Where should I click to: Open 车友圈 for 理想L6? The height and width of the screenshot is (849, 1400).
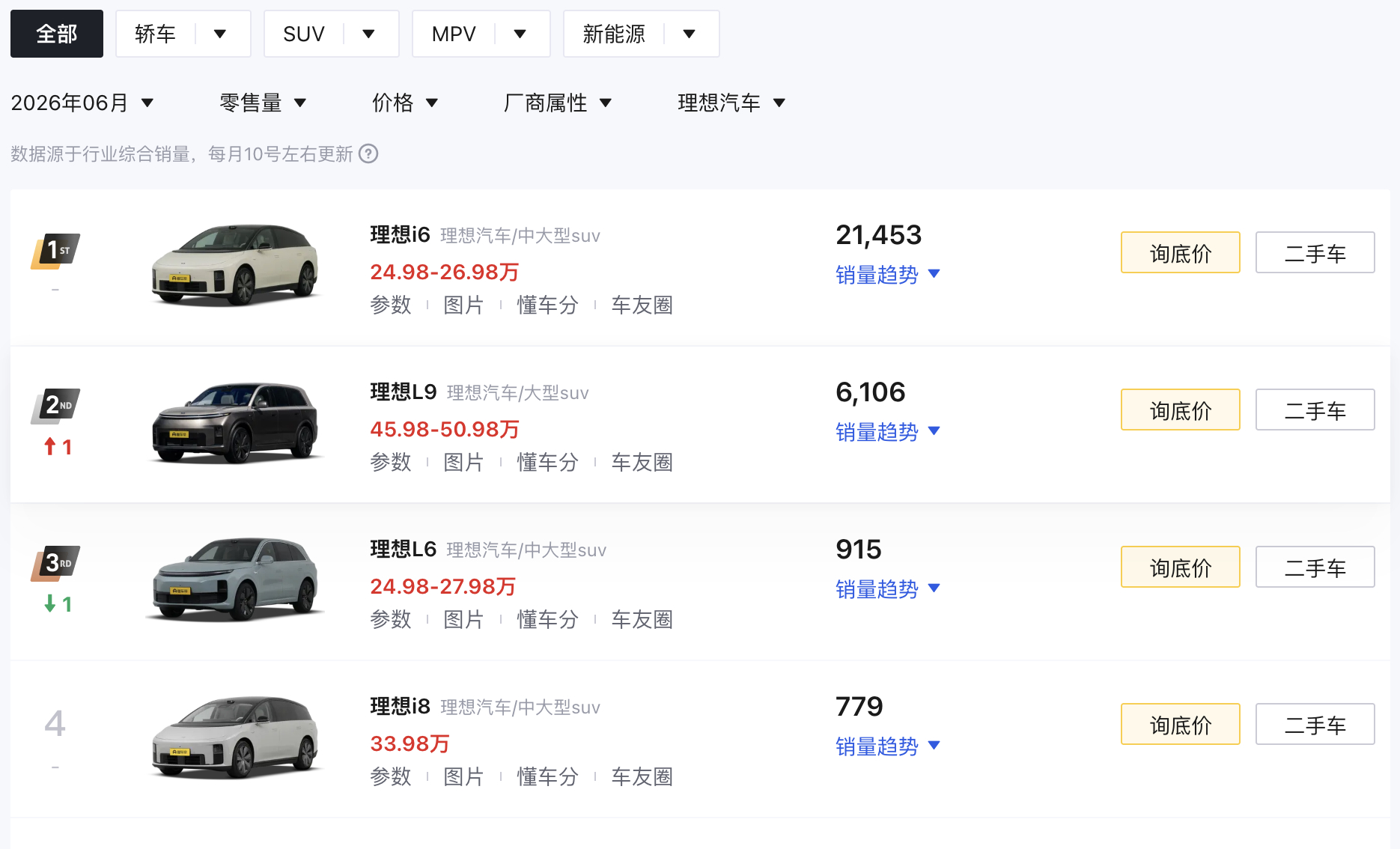(x=642, y=620)
